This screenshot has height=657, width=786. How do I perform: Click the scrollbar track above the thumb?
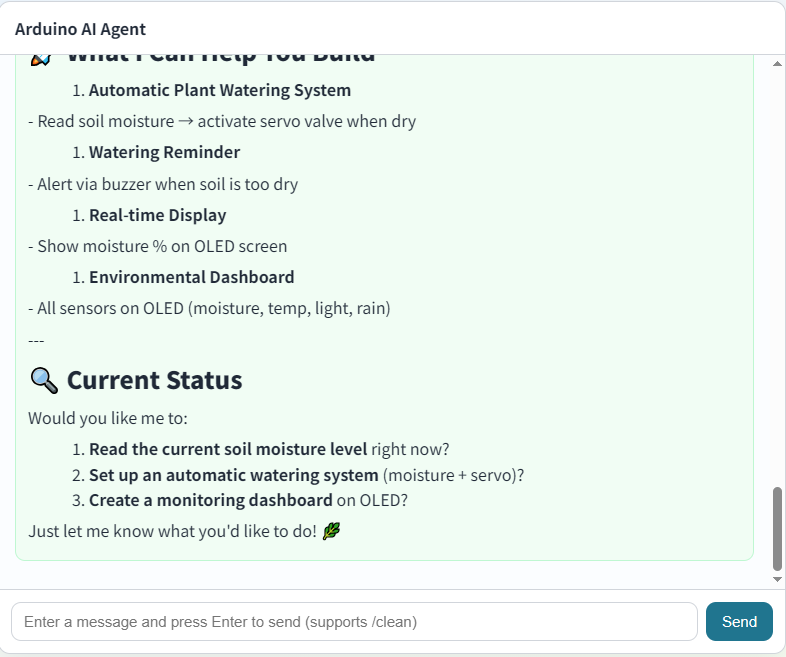pos(777,276)
